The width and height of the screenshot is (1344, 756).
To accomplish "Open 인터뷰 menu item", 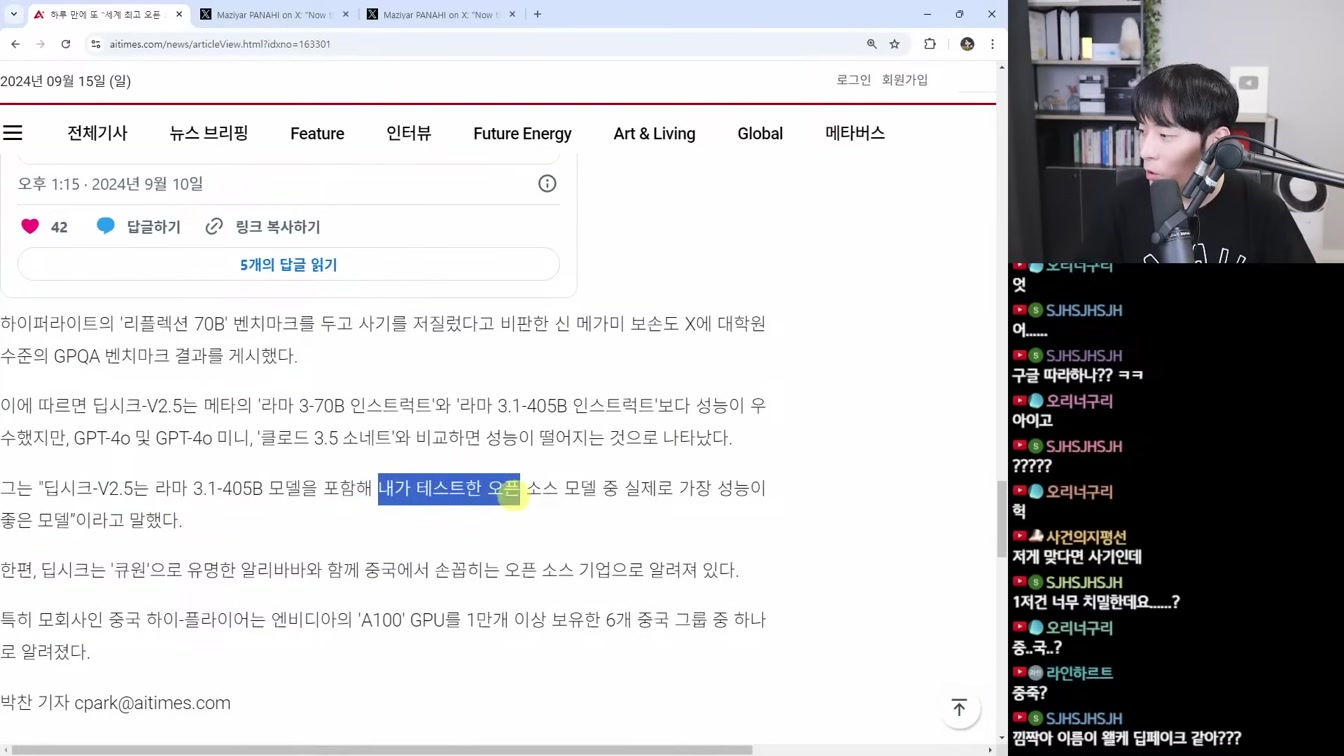I will tap(408, 133).
